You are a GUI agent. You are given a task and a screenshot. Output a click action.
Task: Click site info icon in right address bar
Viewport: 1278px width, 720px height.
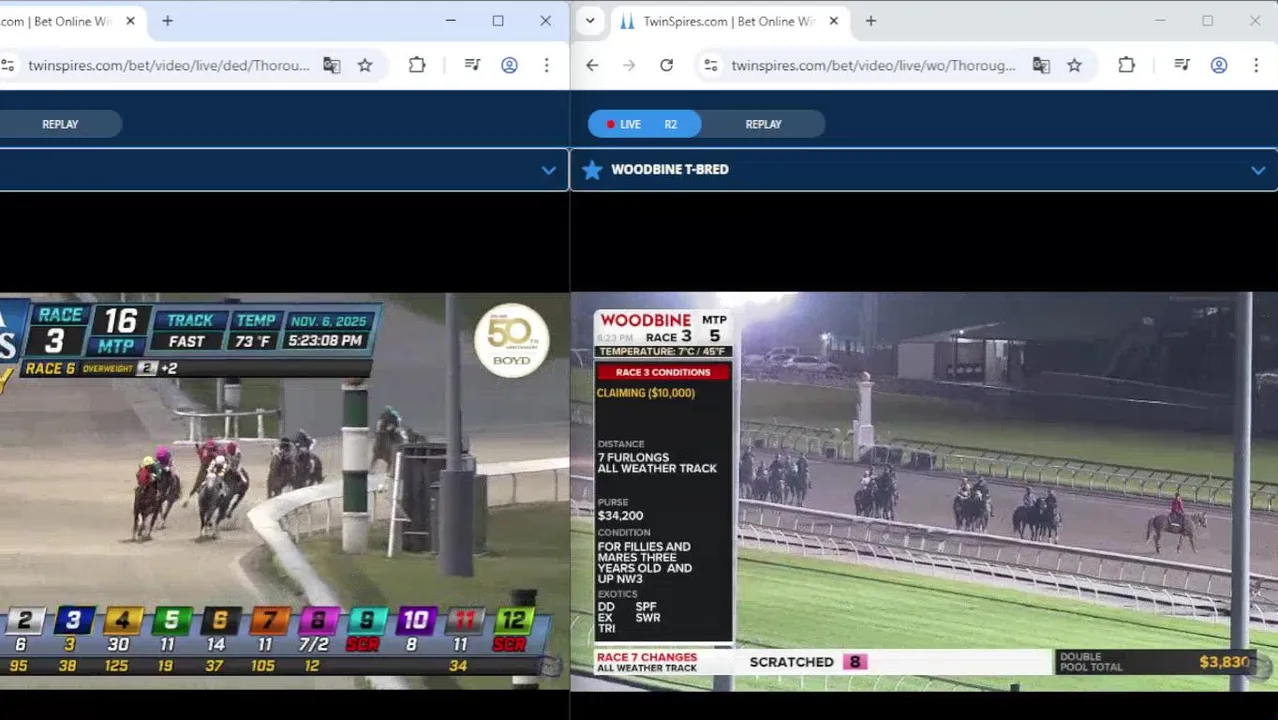click(x=710, y=65)
